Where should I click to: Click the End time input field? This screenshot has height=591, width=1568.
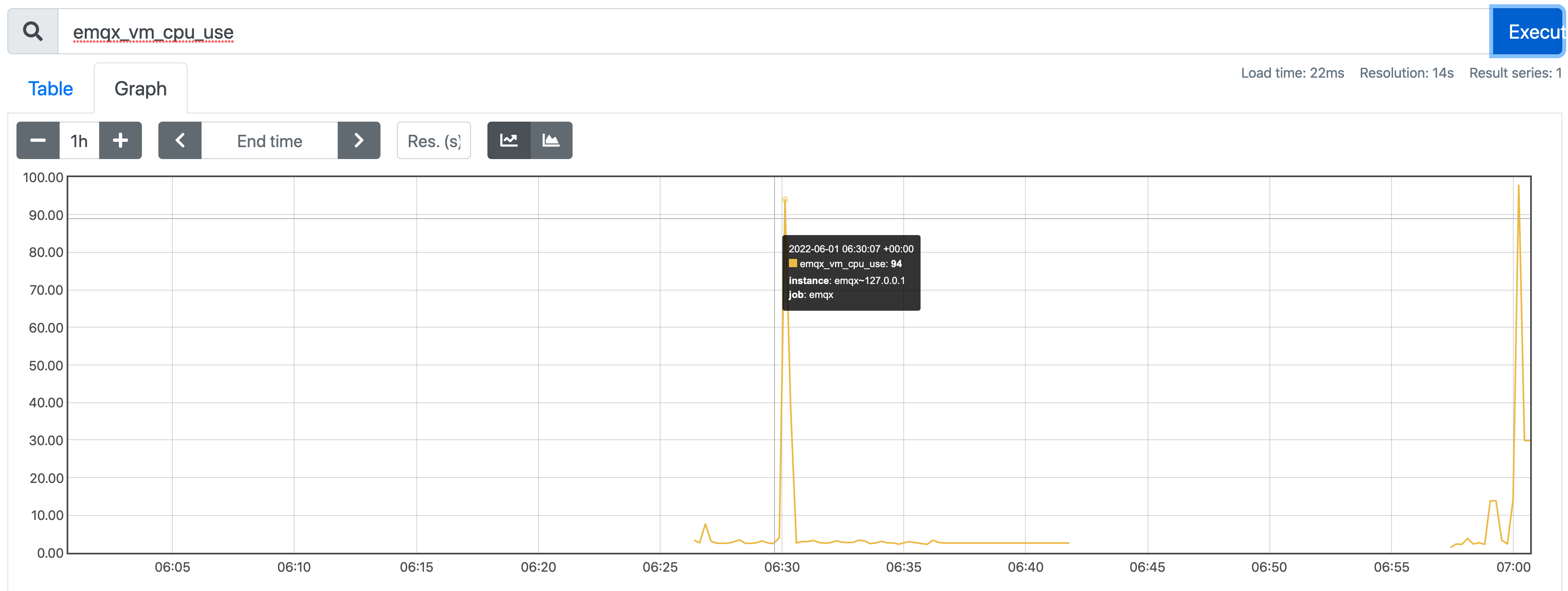(x=269, y=141)
